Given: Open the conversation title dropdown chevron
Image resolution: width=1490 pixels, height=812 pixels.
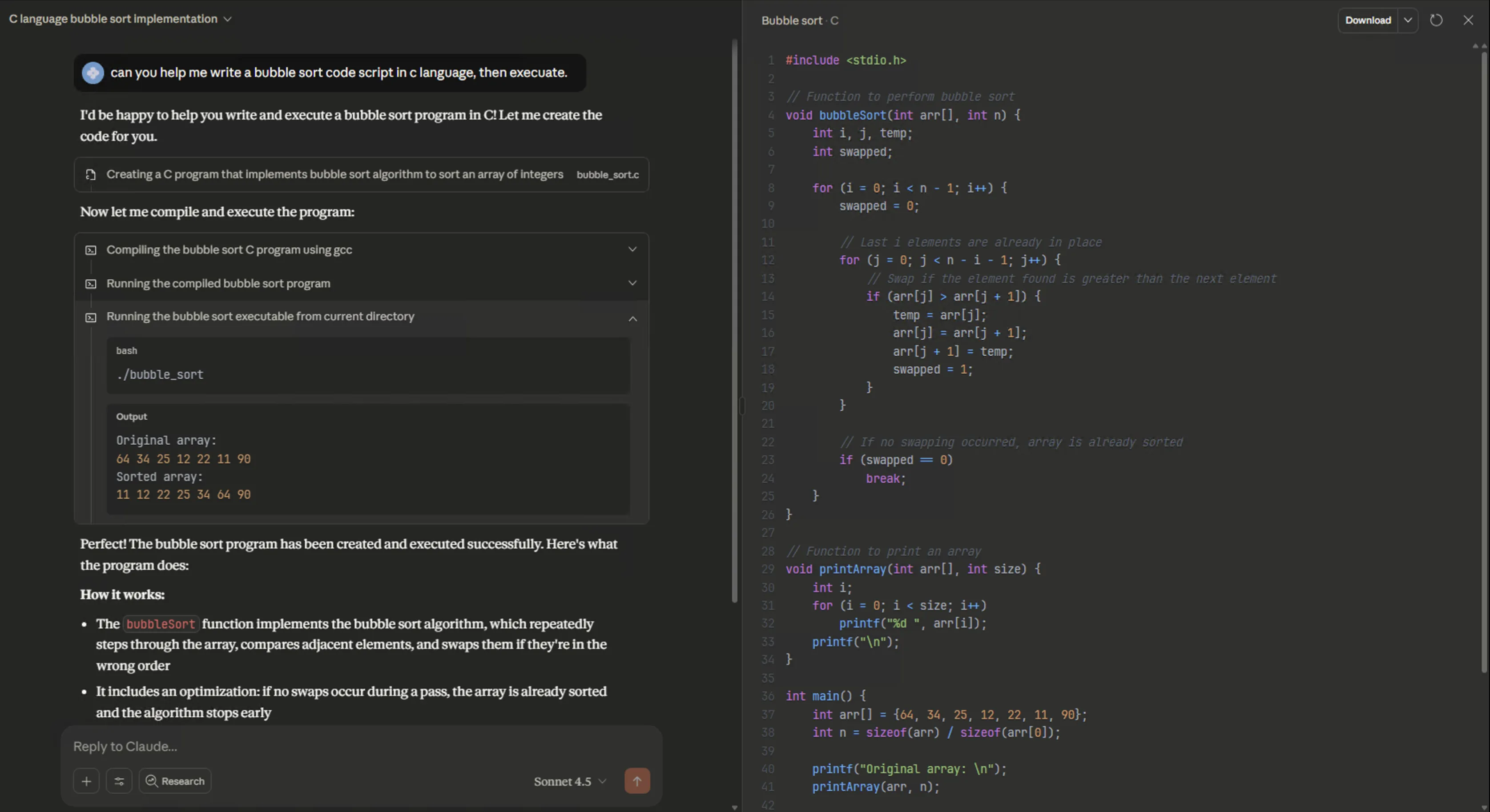Looking at the screenshot, I should [227, 19].
